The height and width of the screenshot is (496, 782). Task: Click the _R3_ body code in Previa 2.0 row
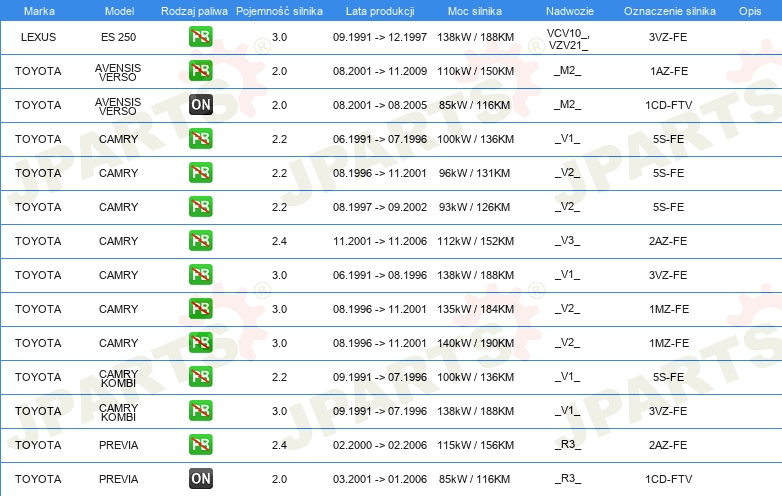coord(568,478)
